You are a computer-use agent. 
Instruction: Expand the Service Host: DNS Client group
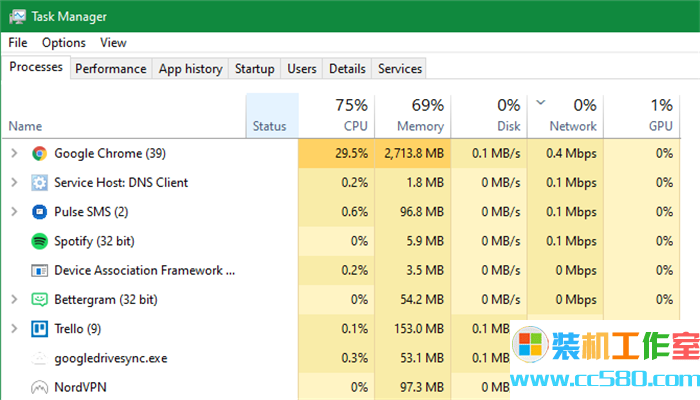click(x=14, y=183)
